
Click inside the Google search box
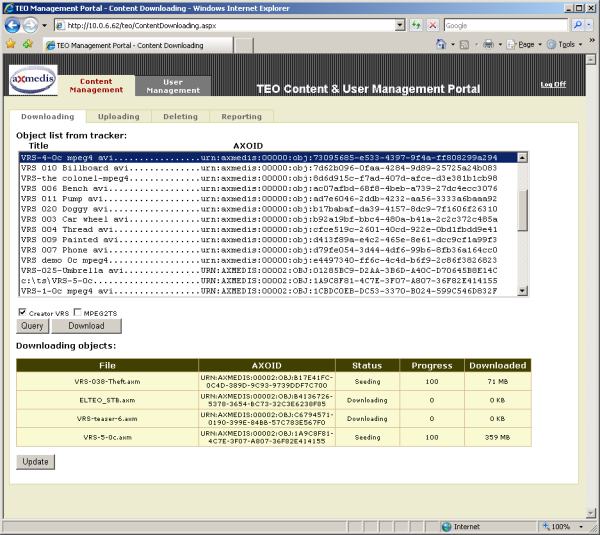[x=506, y=26]
